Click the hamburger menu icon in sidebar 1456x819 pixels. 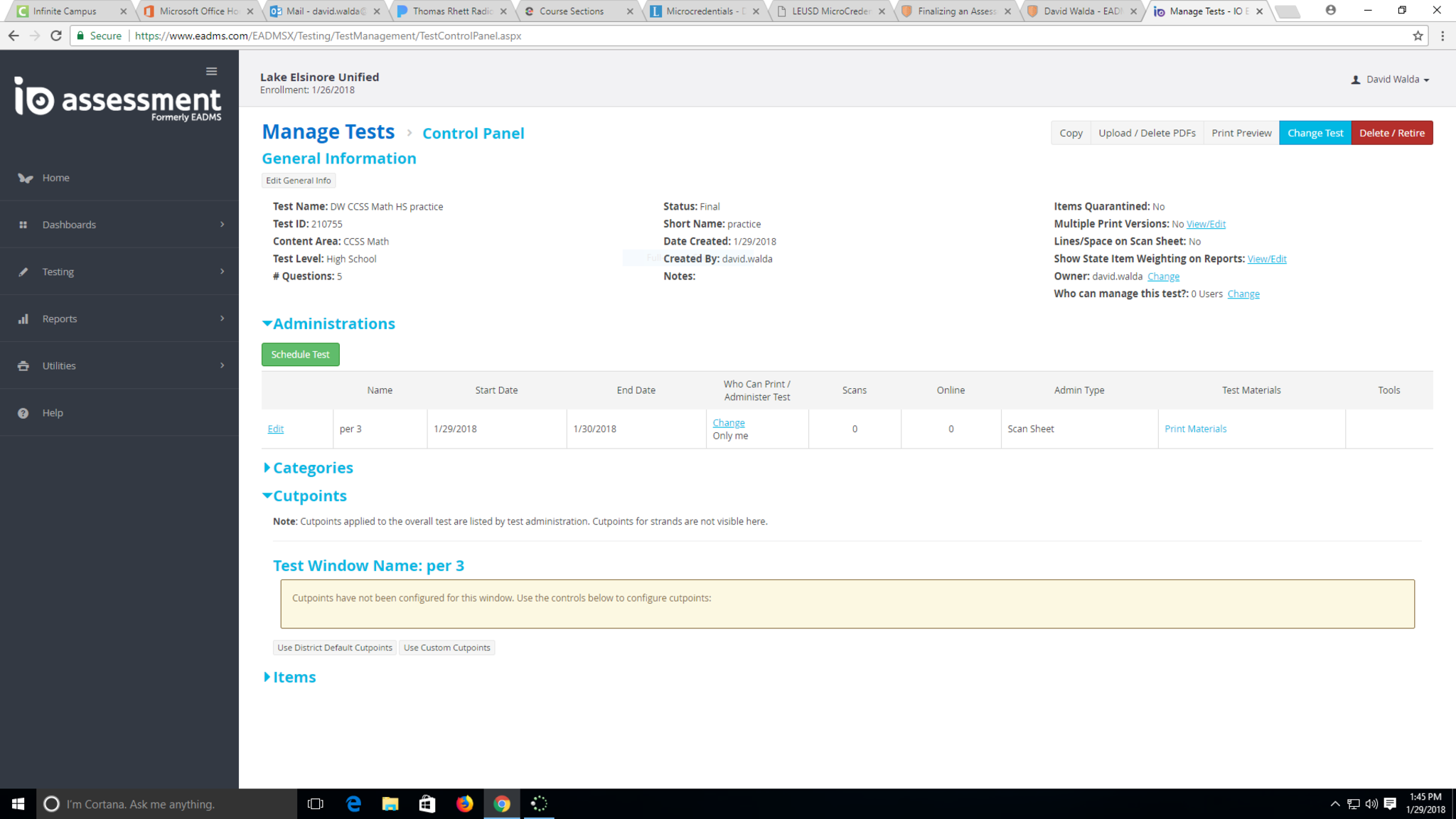pos(211,71)
